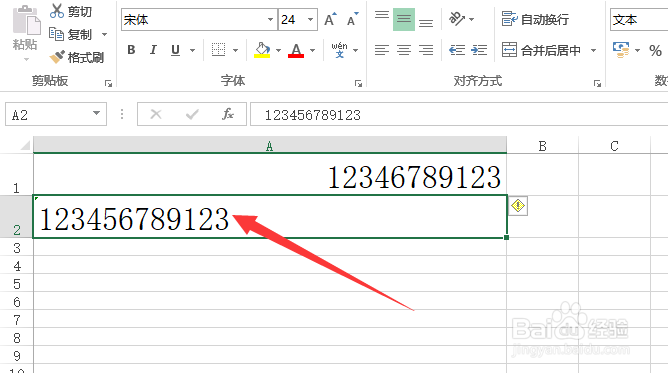Toggle Wrap Text (自动换行)
This screenshot has height=373, width=668.
coord(535,19)
